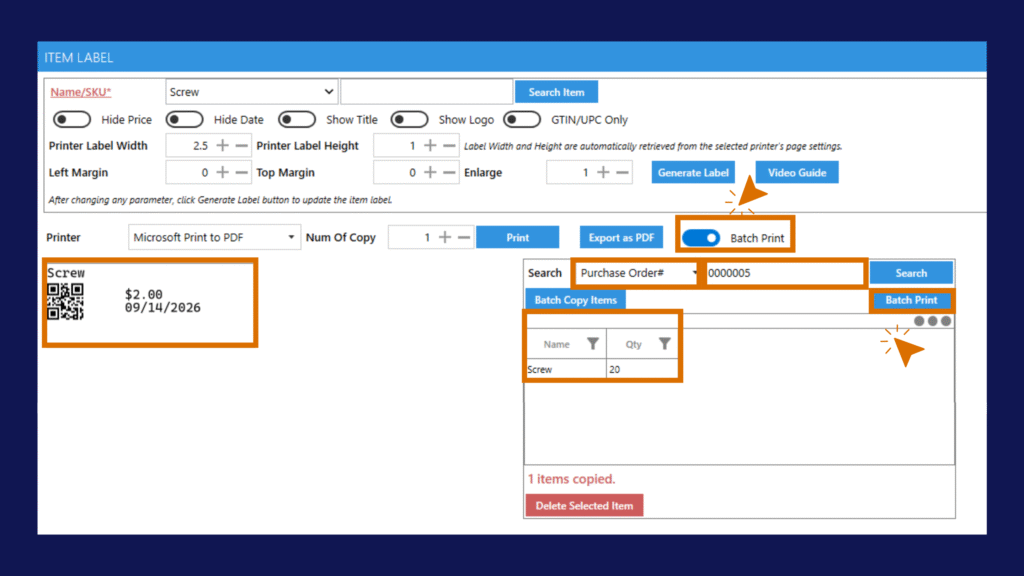This screenshot has height=576, width=1024.
Task: Delete Selected Item from batch list
Action: (x=584, y=505)
